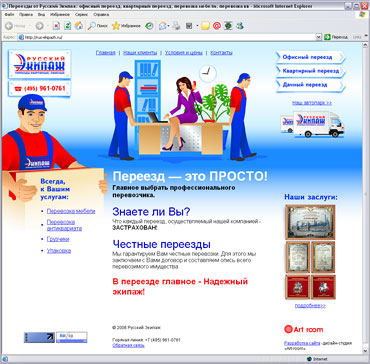Click the Edit page toolbar icon

click(189, 26)
